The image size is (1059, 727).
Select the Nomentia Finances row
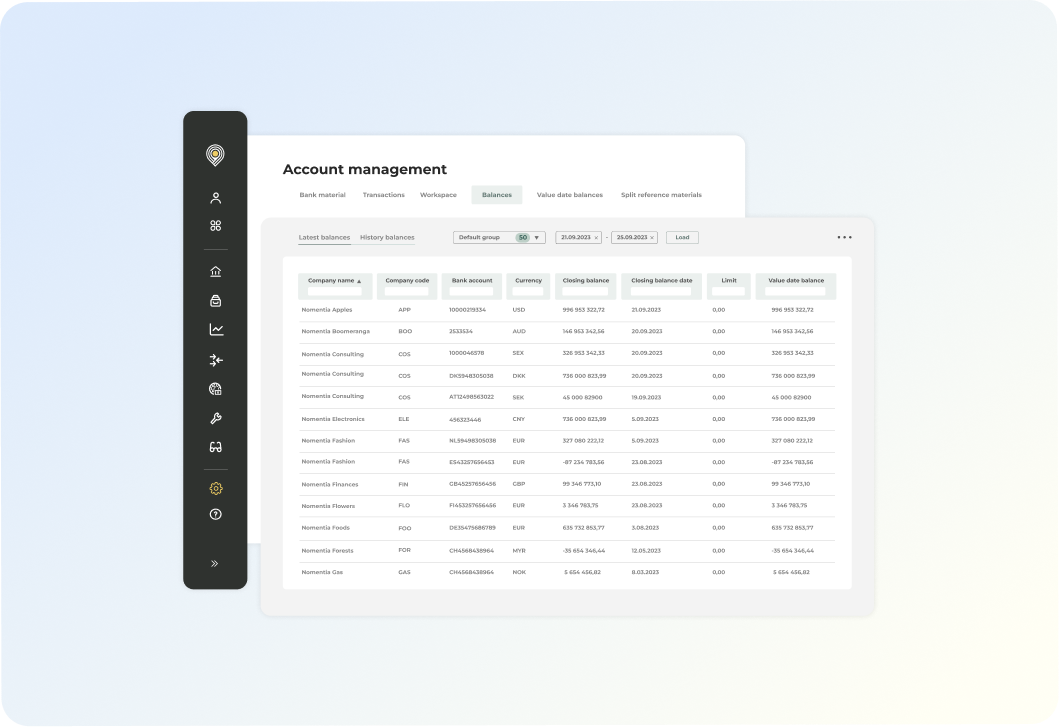tap(567, 484)
